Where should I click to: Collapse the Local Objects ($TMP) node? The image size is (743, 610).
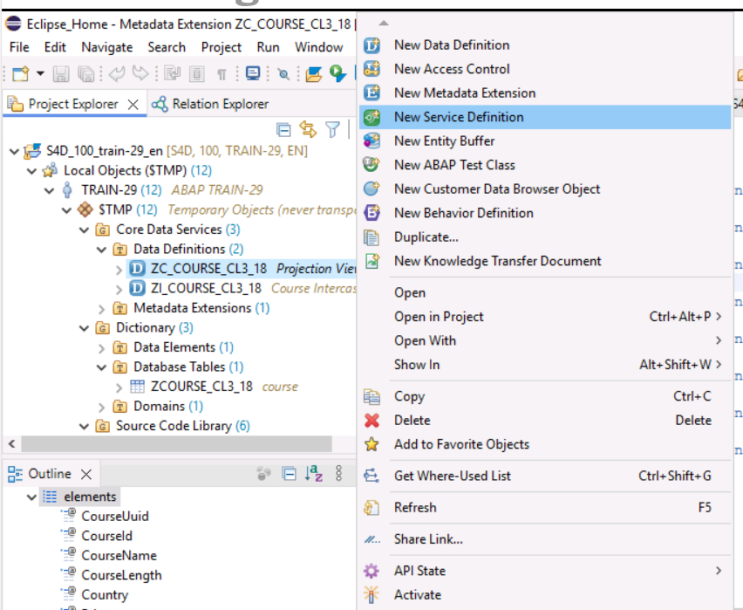pos(32,171)
